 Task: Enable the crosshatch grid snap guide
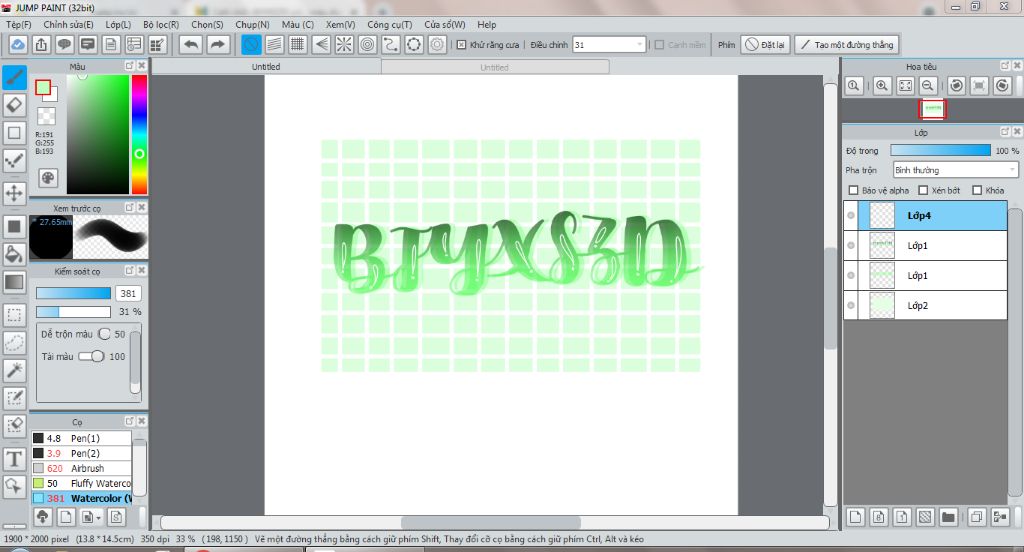click(x=298, y=44)
